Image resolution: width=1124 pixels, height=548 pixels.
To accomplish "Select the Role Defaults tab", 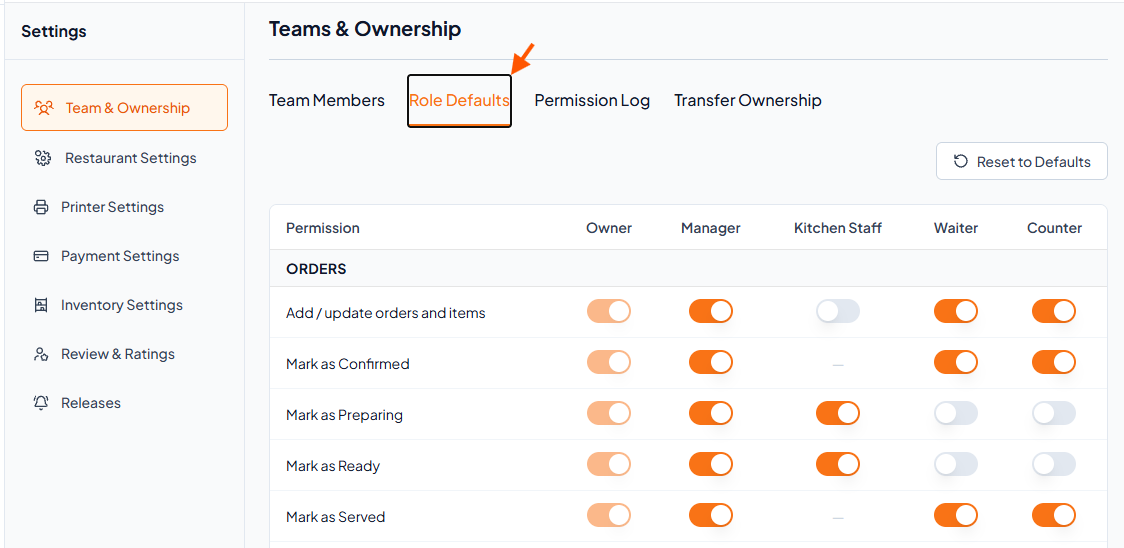I will [459, 100].
